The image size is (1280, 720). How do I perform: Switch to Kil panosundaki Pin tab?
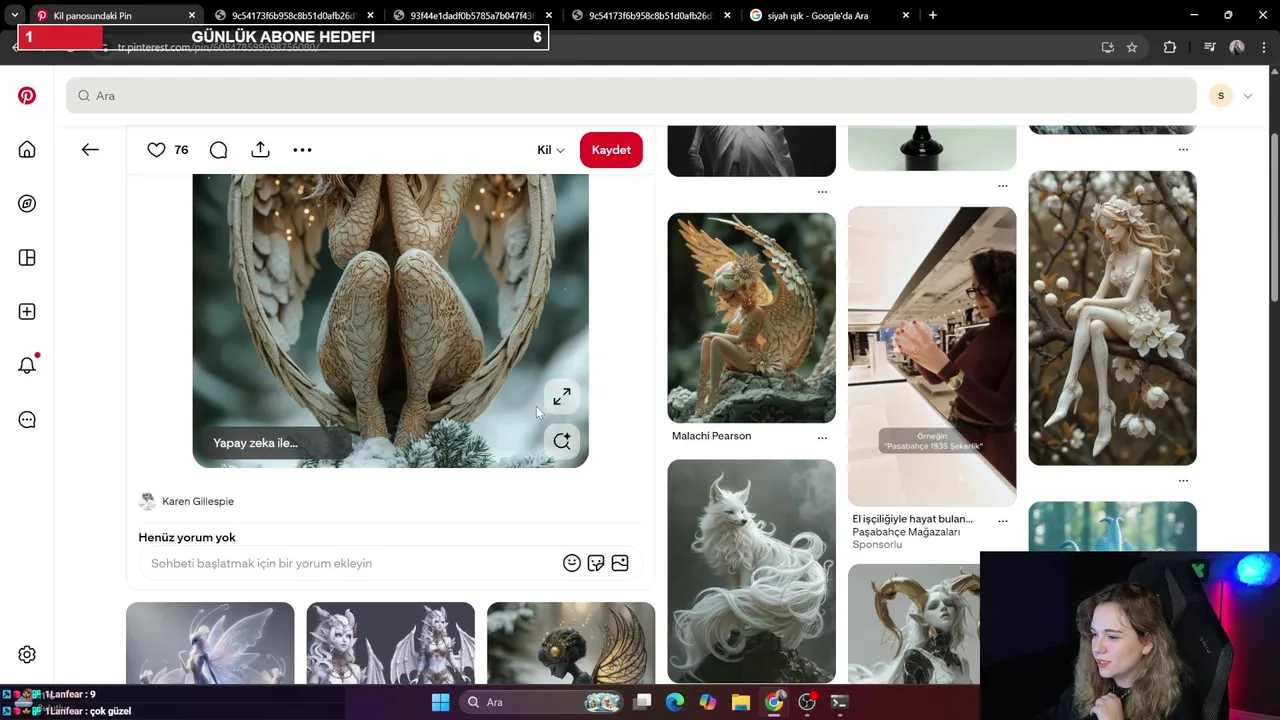pyautogui.click(x=114, y=15)
